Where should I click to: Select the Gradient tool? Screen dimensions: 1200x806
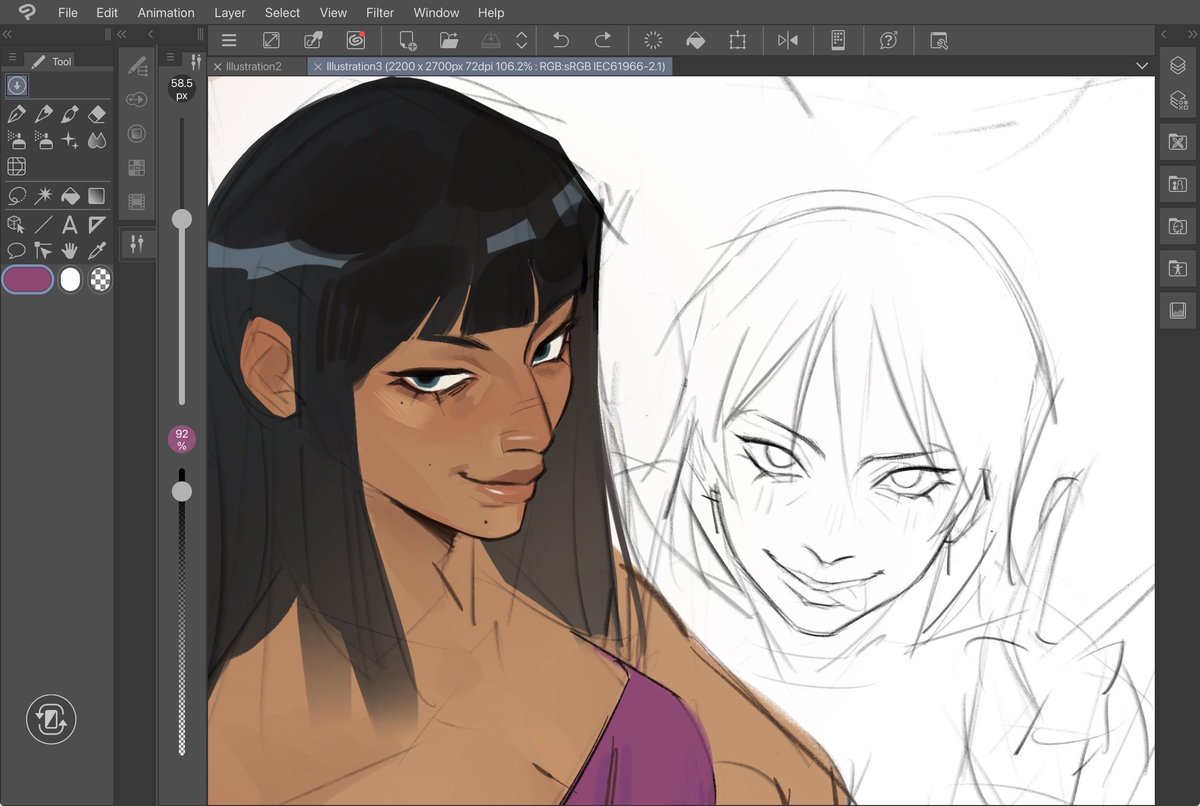(97, 196)
